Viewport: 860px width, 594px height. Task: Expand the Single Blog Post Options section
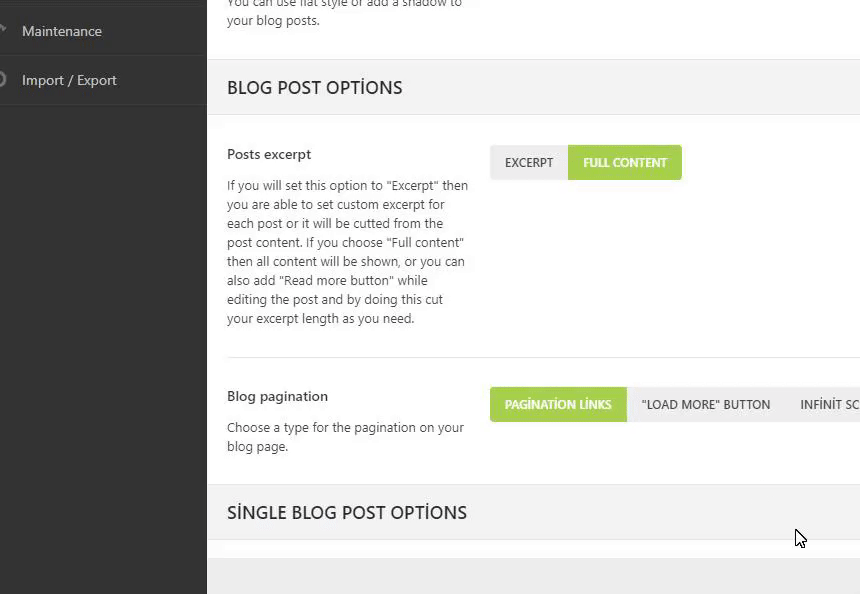347,513
